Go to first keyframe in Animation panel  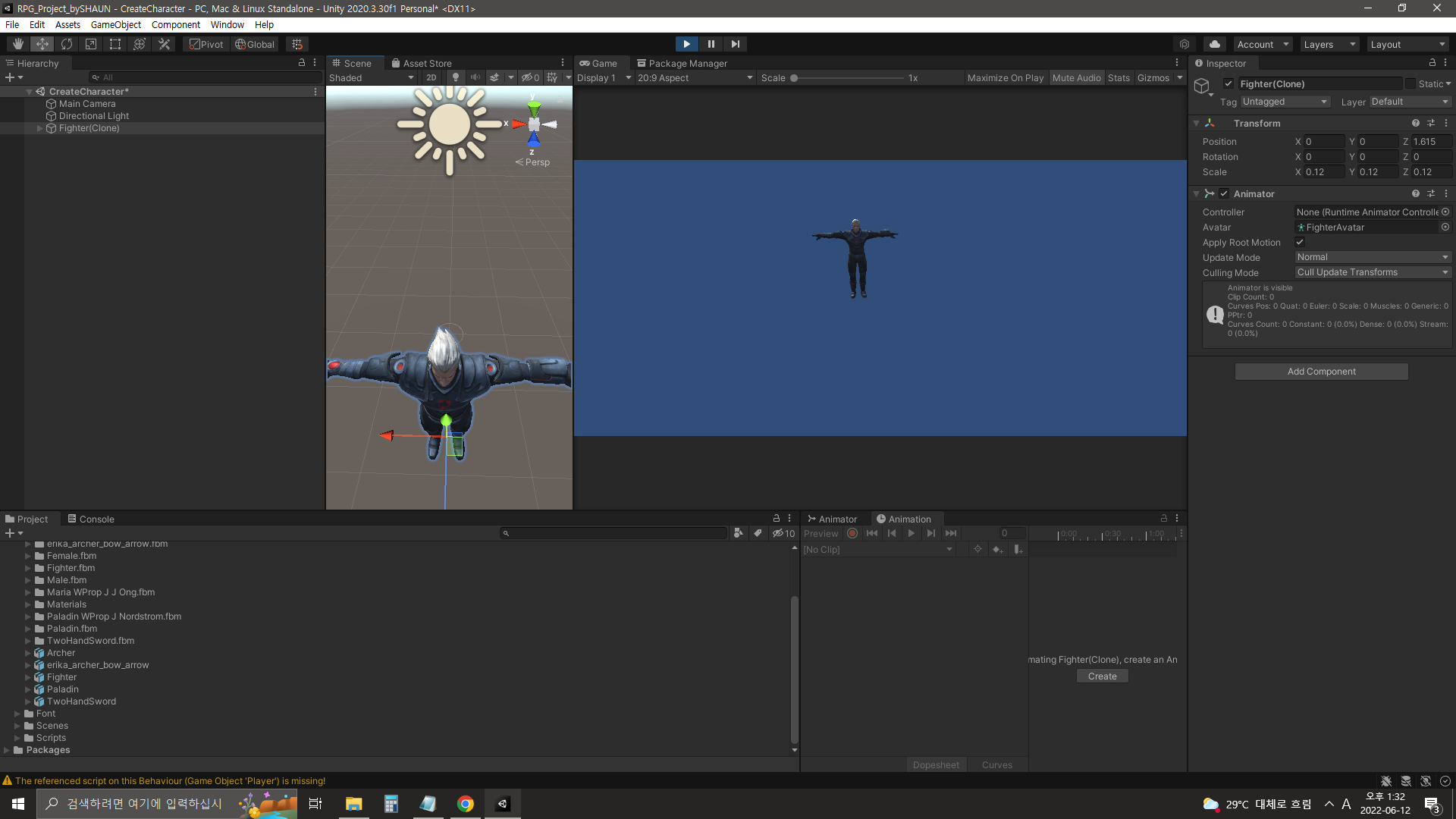[x=872, y=533]
